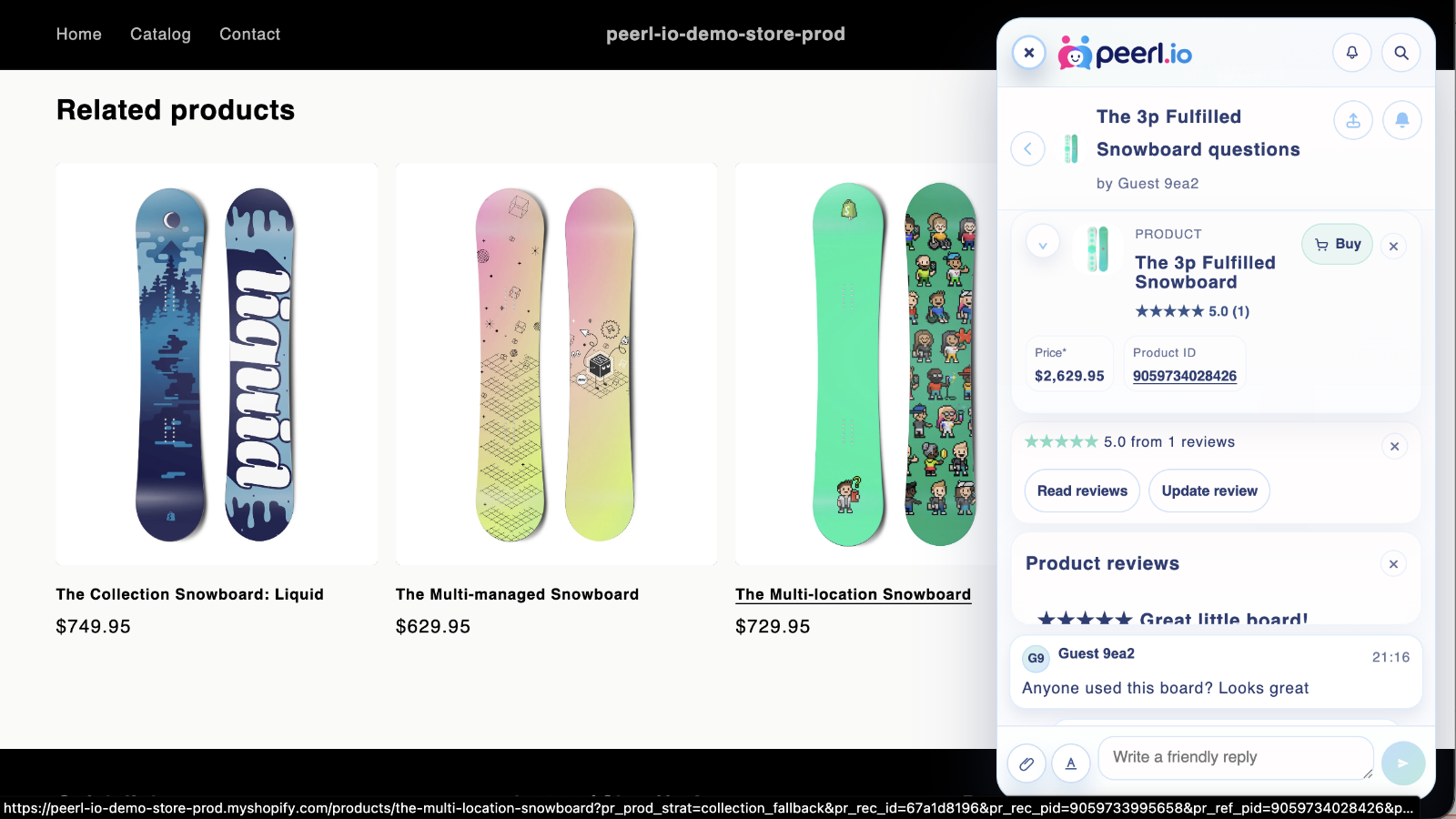
Task: Dismiss the product card
Action: pos(1393,246)
